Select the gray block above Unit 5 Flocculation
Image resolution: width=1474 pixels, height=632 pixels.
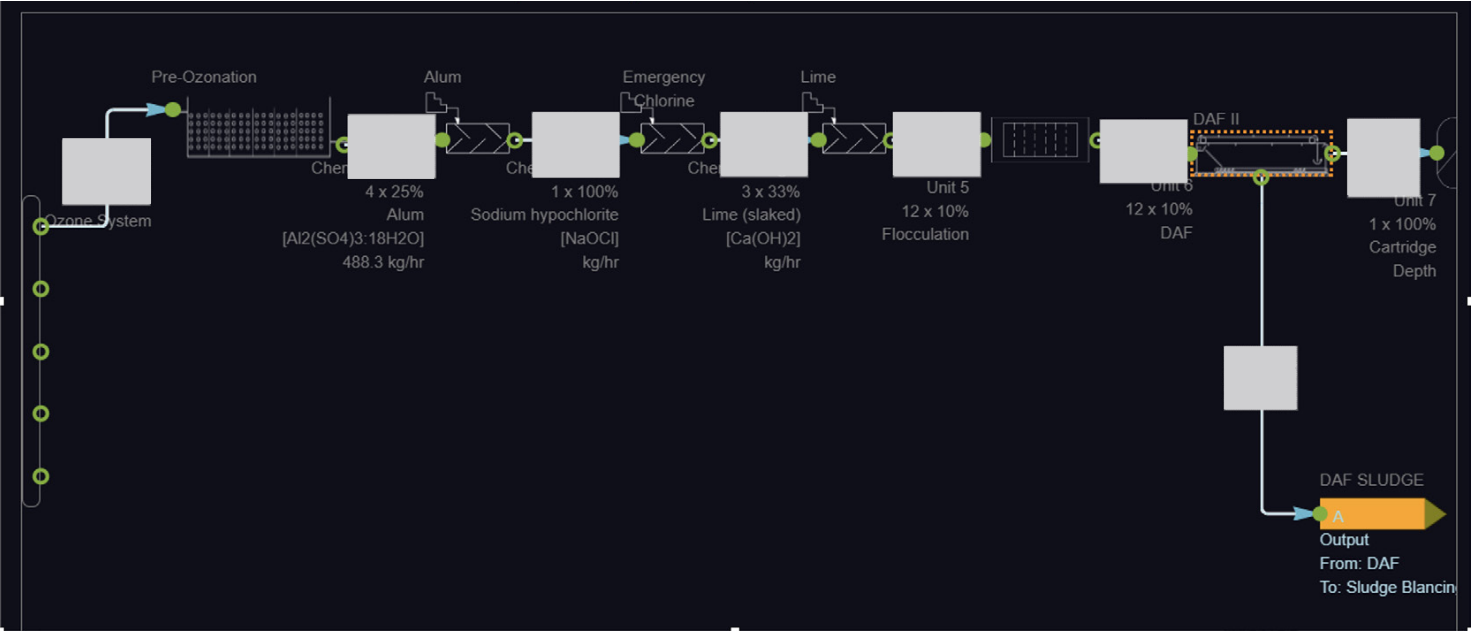936,144
